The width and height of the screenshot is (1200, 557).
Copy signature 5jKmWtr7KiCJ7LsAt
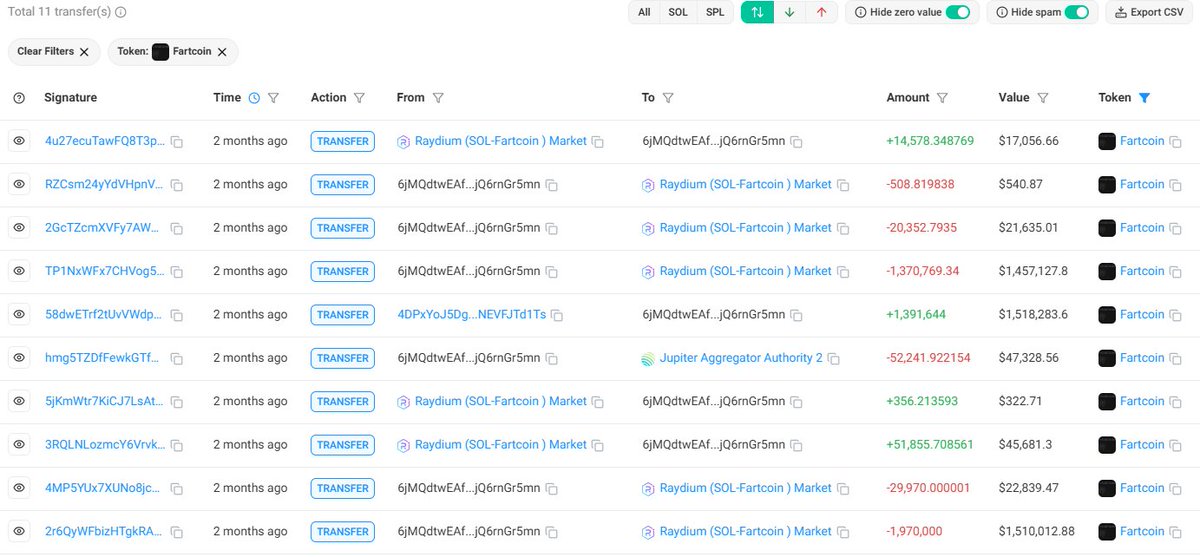[176, 402]
